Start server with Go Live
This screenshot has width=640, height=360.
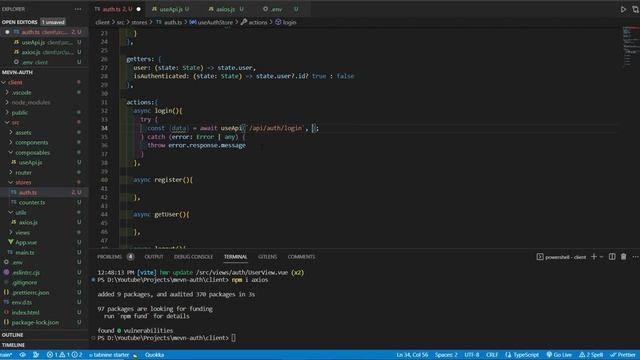point(559,355)
